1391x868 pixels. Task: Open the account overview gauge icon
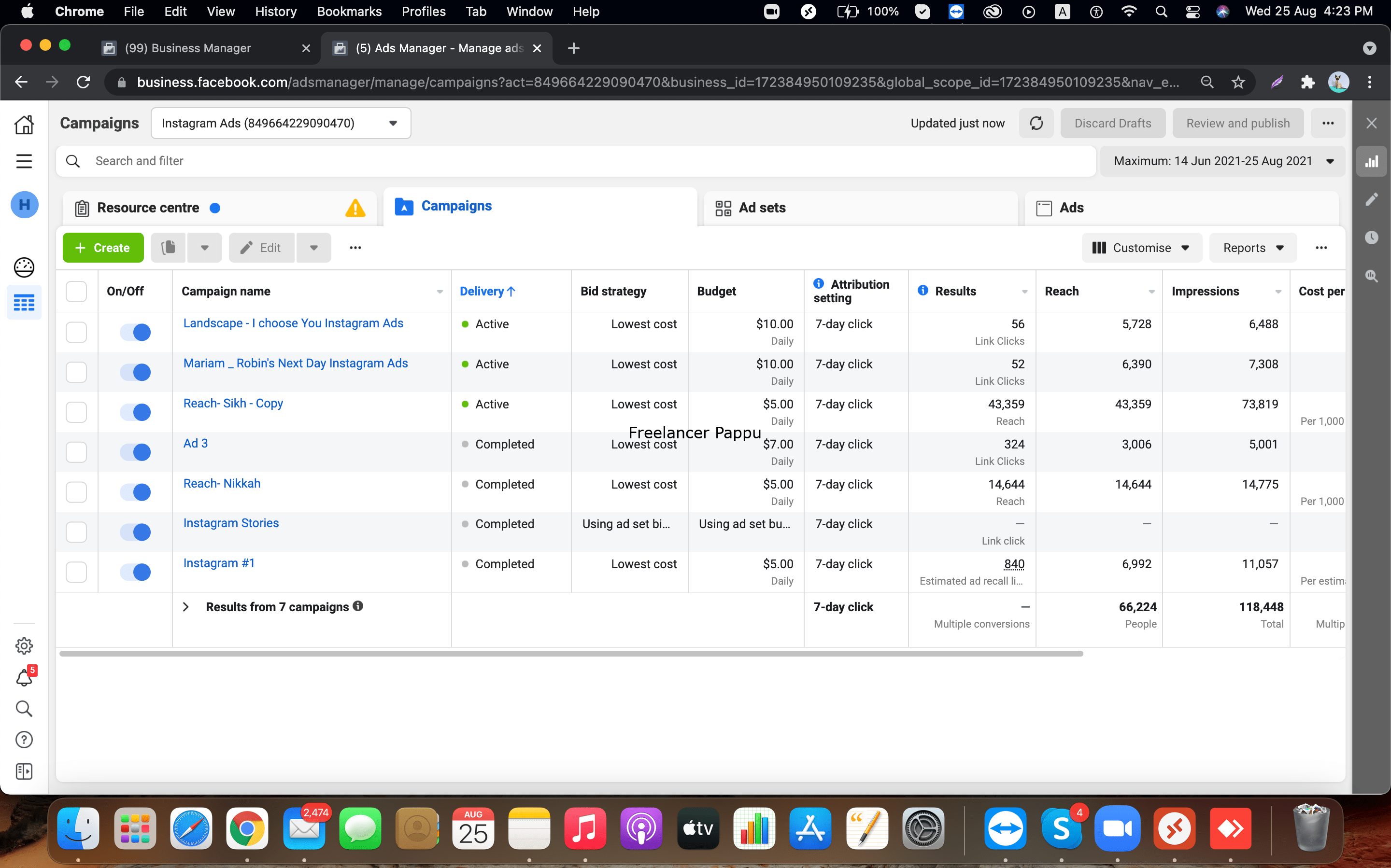(x=24, y=267)
